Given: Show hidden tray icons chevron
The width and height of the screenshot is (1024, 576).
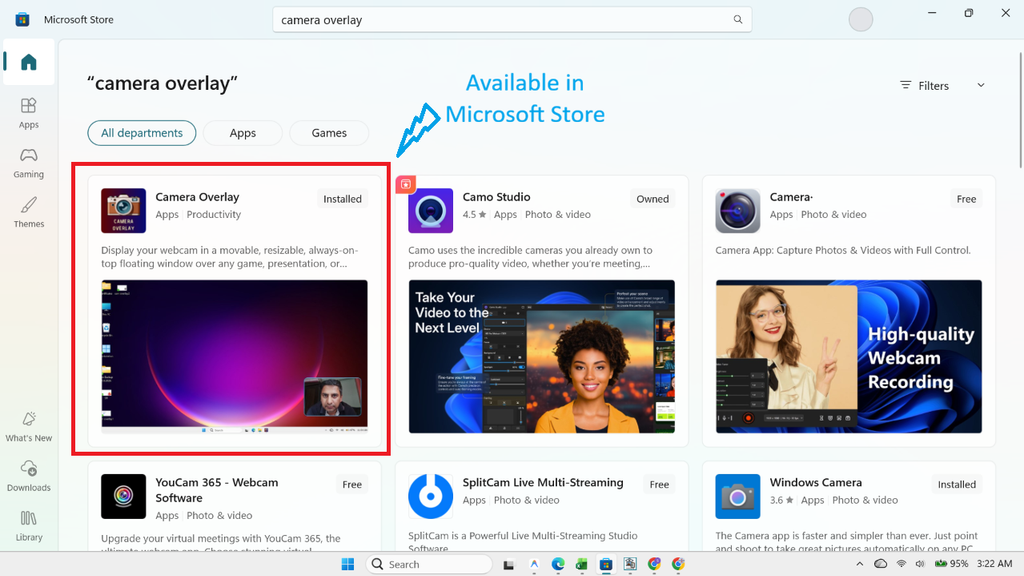Looking at the screenshot, I should pos(859,564).
